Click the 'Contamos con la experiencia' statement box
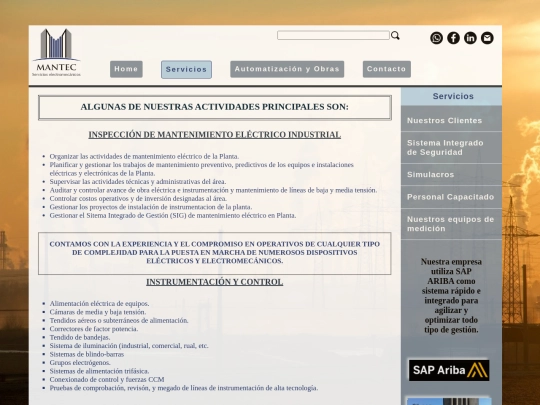This screenshot has height=405, width=540. click(x=215, y=253)
